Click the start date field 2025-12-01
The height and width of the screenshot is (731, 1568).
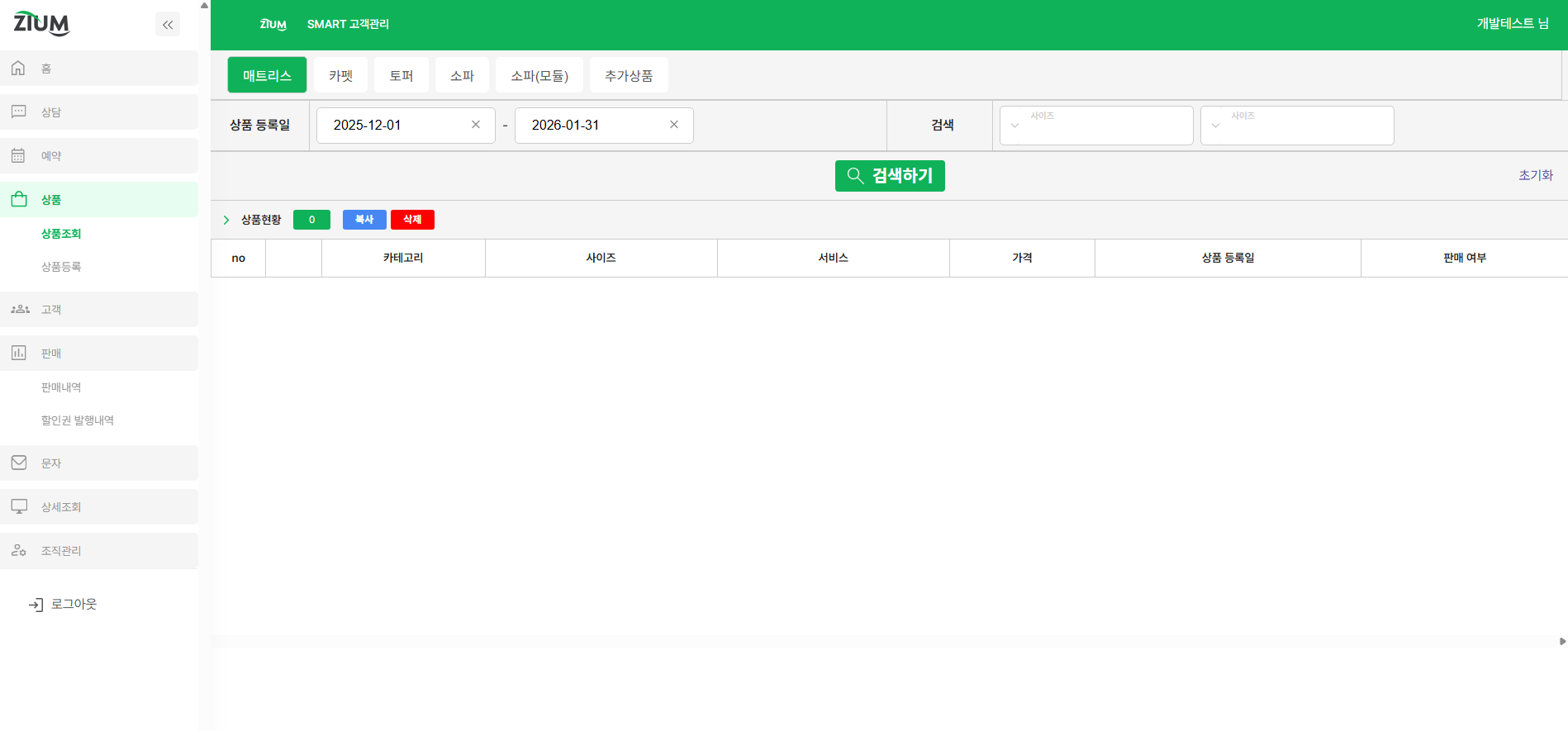pyautogui.click(x=406, y=126)
